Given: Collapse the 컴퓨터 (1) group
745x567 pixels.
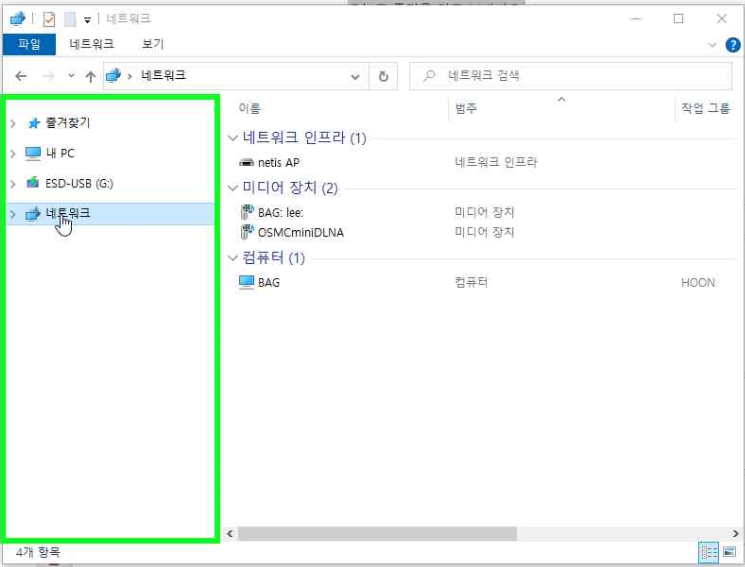Looking at the screenshot, I should (x=233, y=258).
